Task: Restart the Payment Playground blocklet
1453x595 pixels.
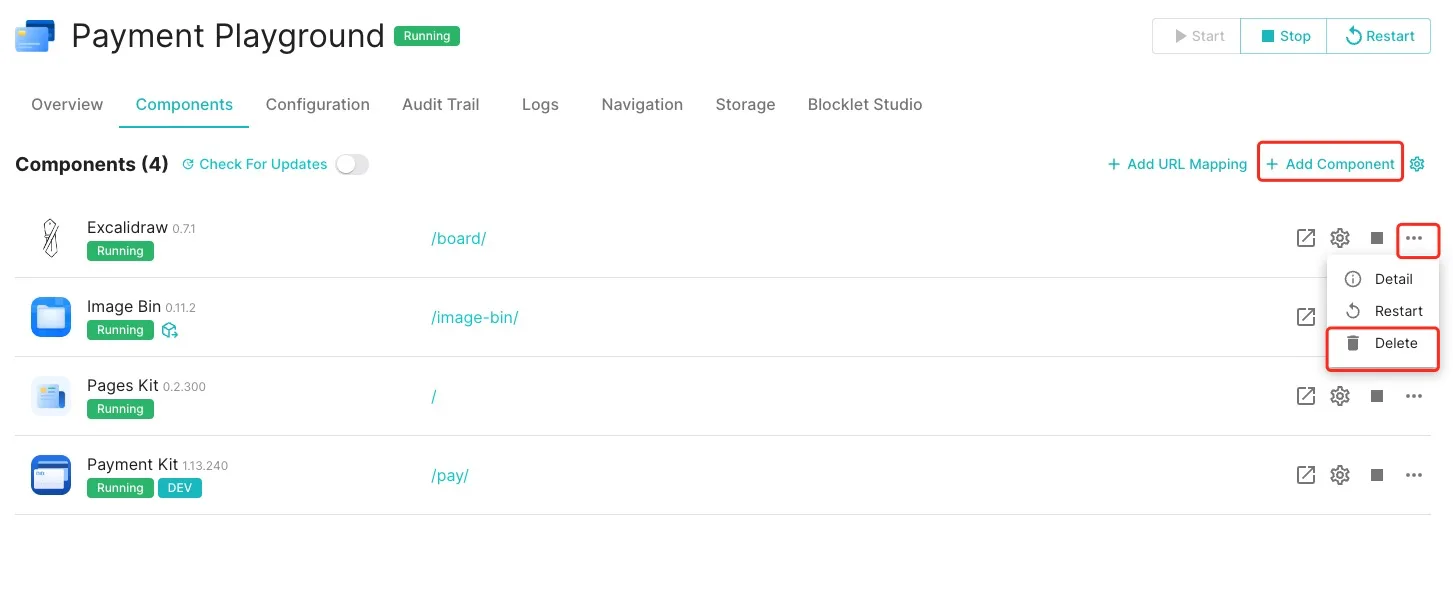Action: click(x=1379, y=36)
